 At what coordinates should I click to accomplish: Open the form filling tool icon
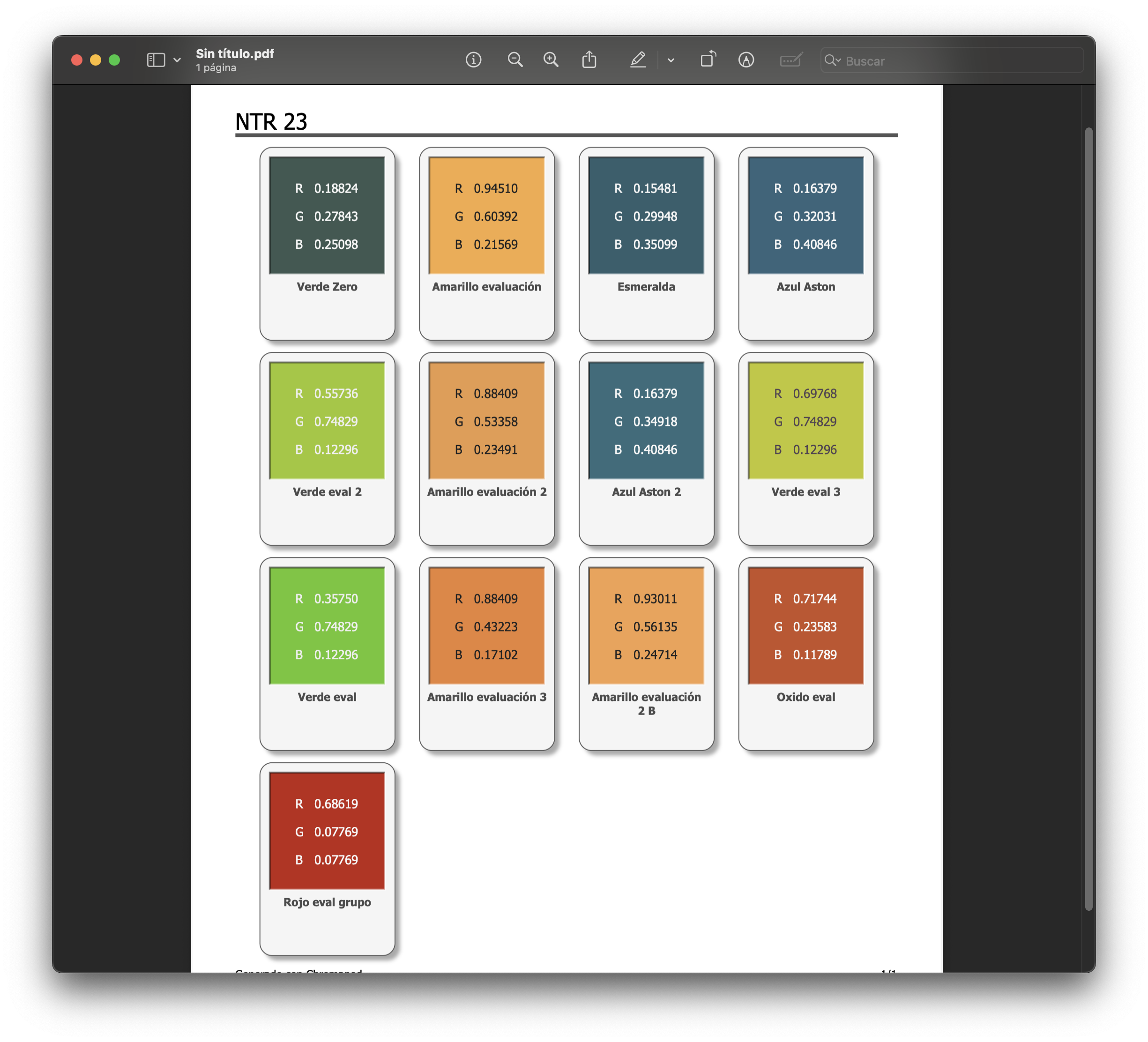791,60
